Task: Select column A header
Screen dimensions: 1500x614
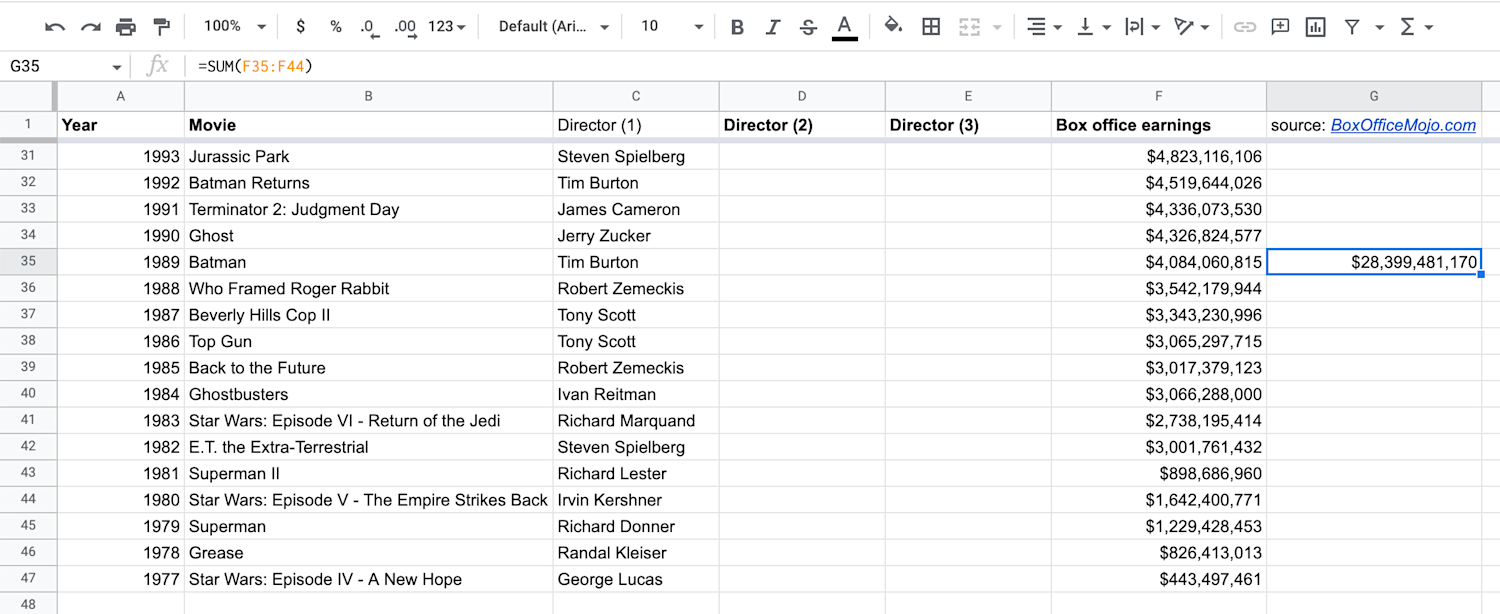Action: pyautogui.click(x=121, y=96)
